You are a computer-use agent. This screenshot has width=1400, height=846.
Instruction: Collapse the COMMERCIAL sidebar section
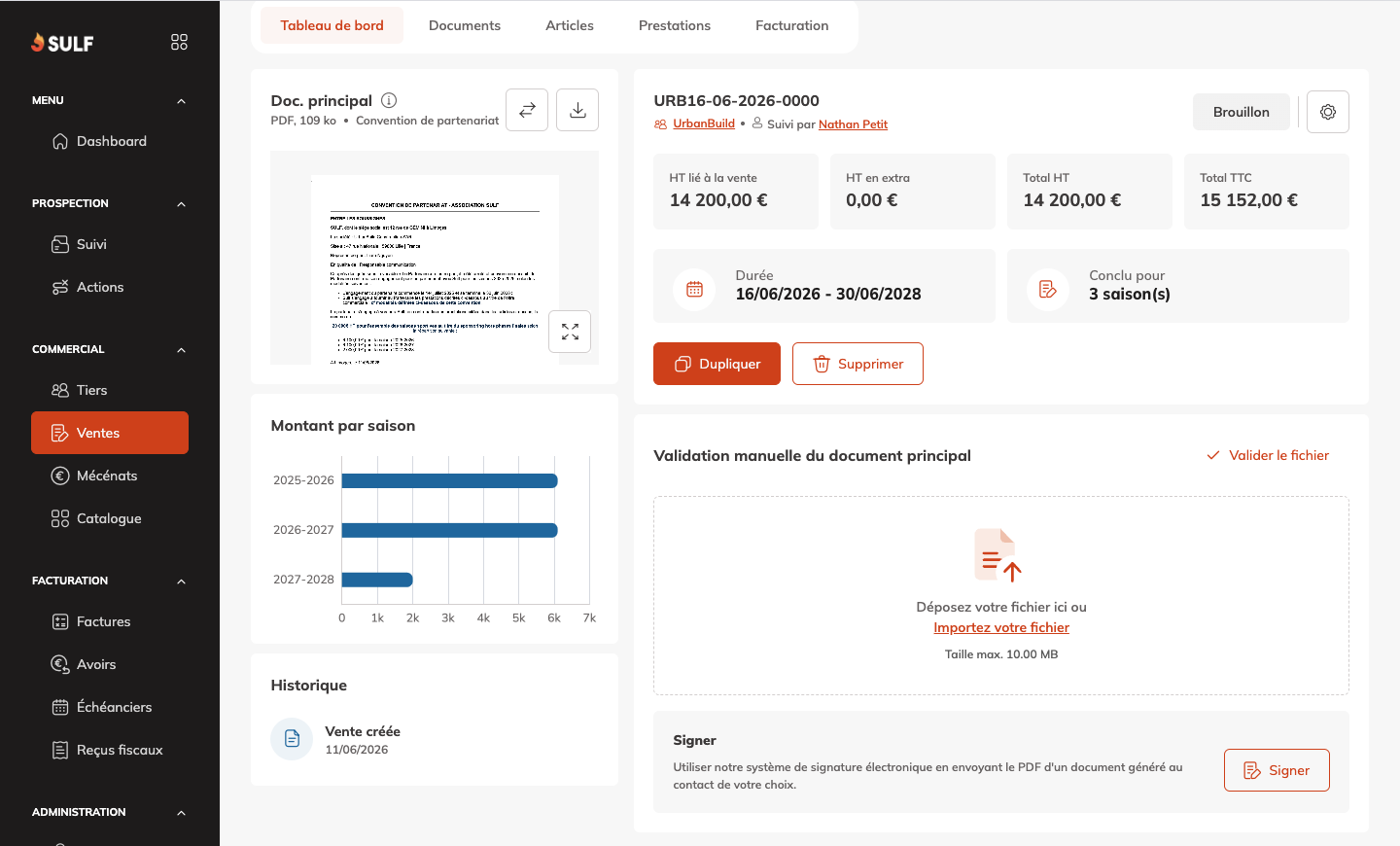[181, 350]
